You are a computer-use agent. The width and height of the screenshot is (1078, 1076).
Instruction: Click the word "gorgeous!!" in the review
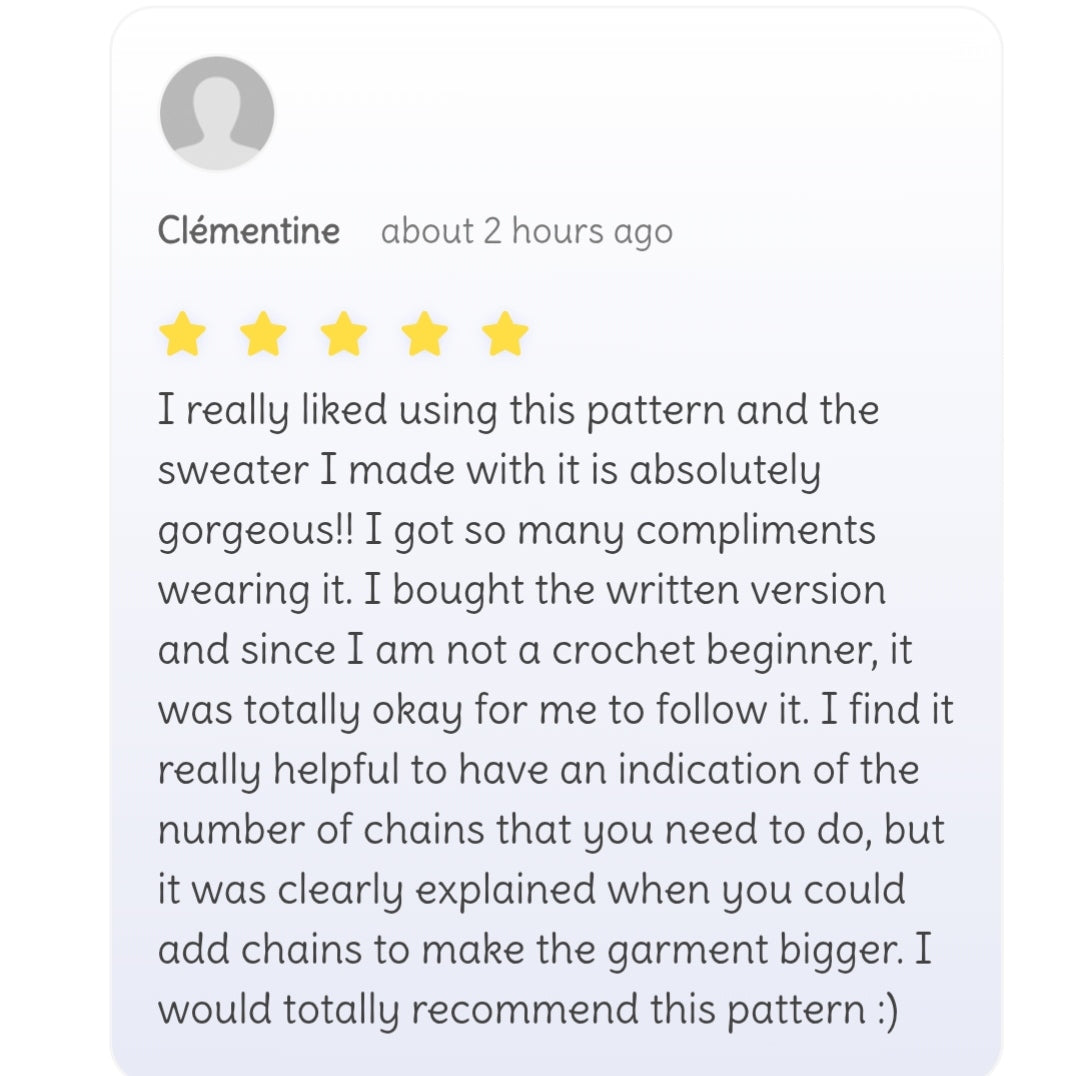[x=256, y=532]
